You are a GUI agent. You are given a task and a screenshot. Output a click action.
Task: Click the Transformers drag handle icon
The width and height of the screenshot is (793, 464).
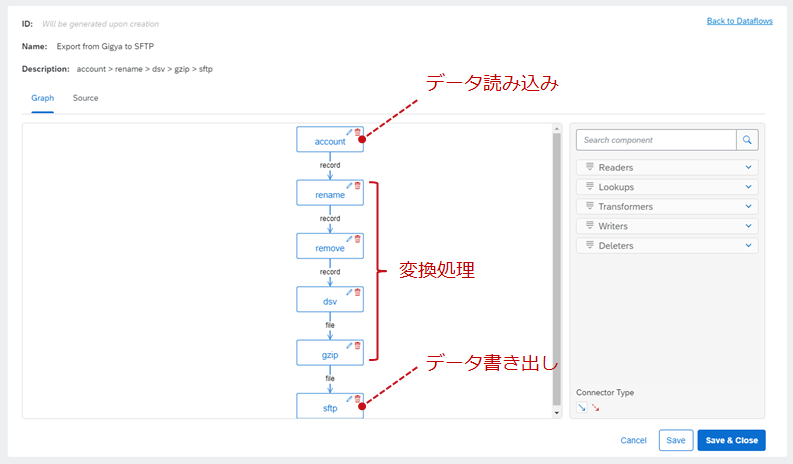click(590, 206)
